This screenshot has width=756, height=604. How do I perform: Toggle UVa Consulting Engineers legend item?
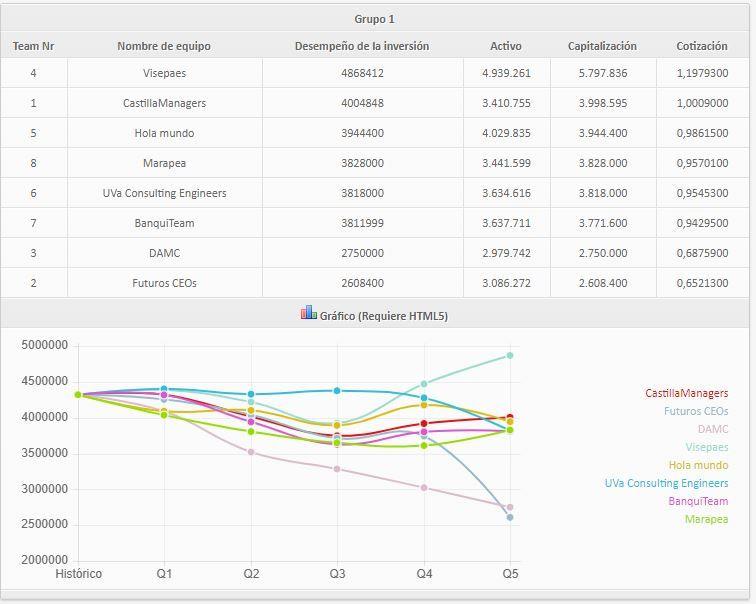(666, 483)
